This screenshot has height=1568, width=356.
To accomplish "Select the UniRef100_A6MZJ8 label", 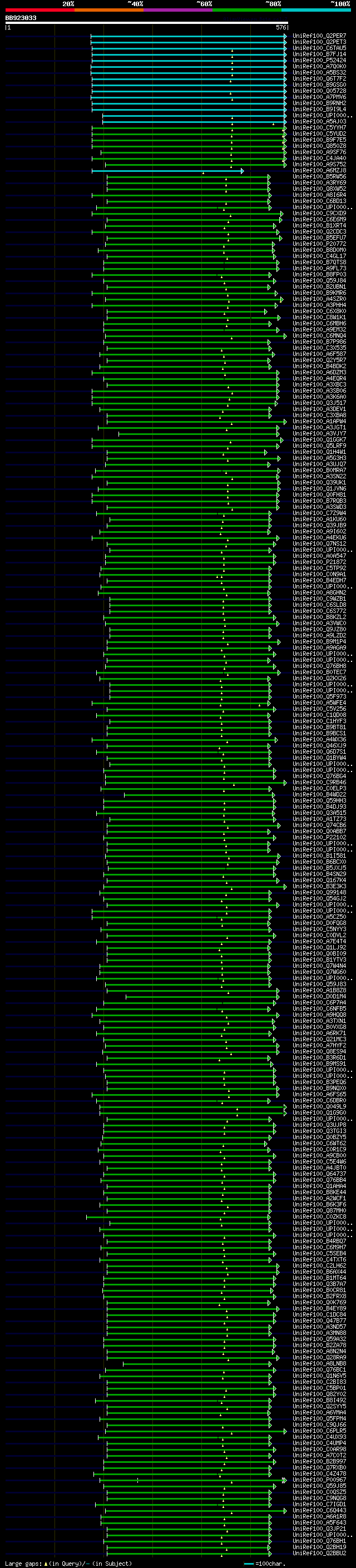I will (x=319, y=170).
